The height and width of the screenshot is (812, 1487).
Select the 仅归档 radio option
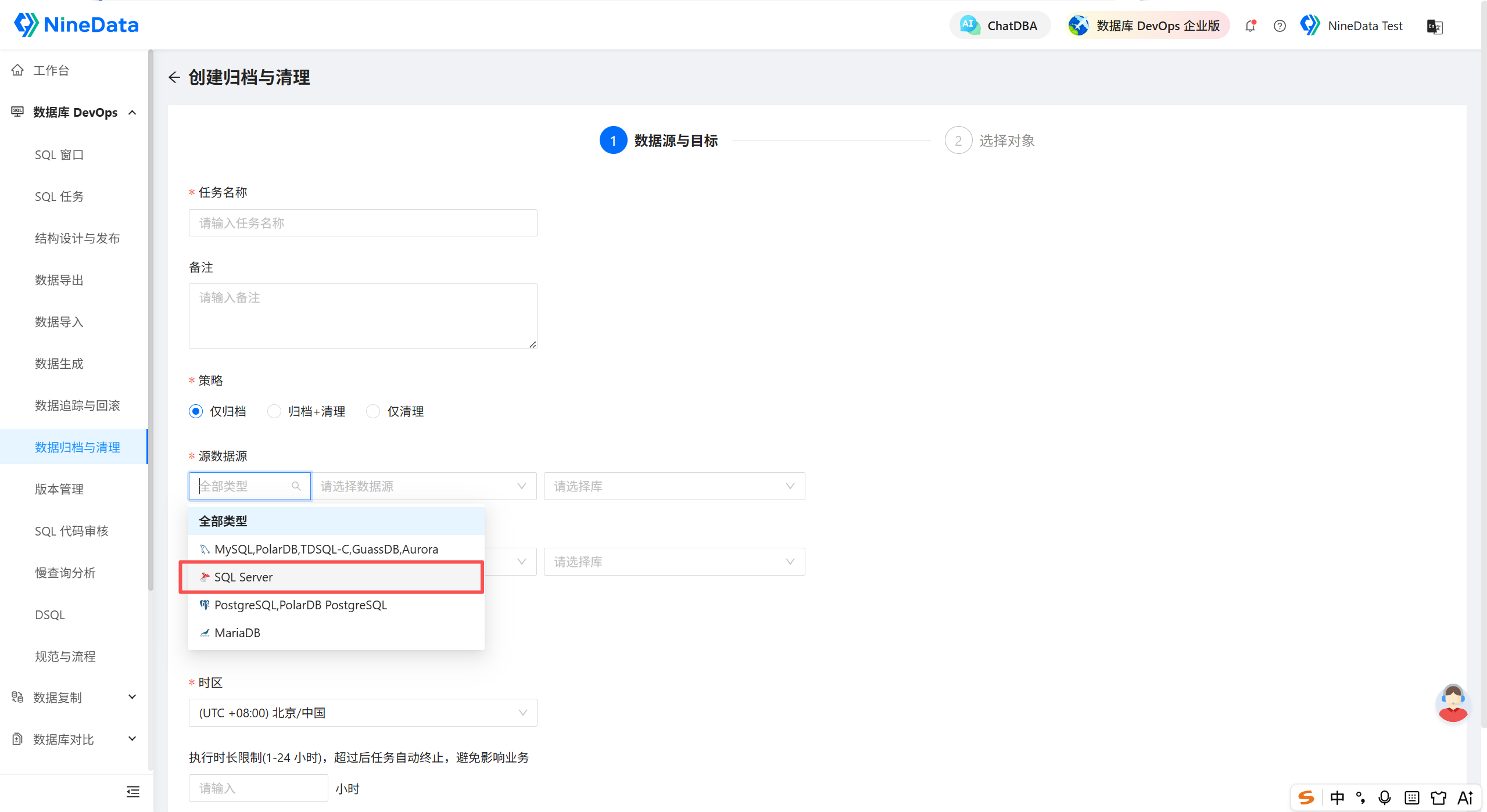[x=218, y=411]
